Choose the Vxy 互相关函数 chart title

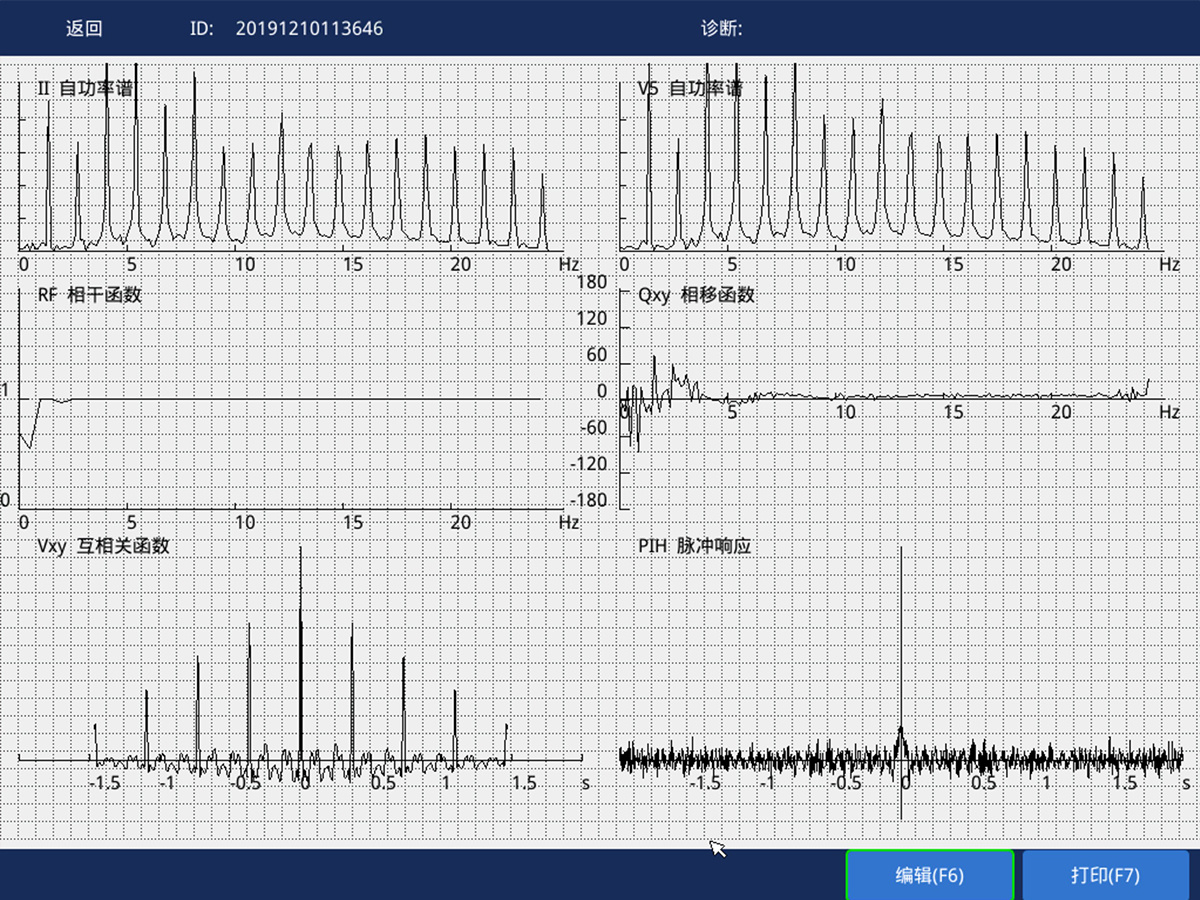(x=103, y=545)
